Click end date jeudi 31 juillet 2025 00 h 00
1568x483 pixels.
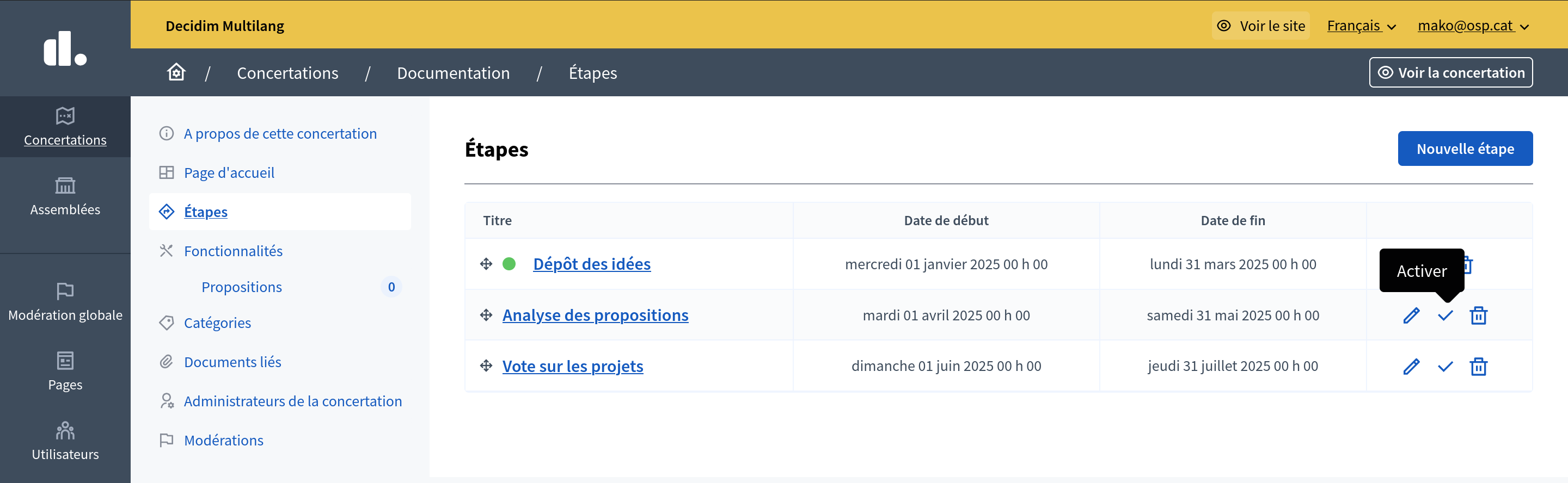pyautogui.click(x=1233, y=366)
